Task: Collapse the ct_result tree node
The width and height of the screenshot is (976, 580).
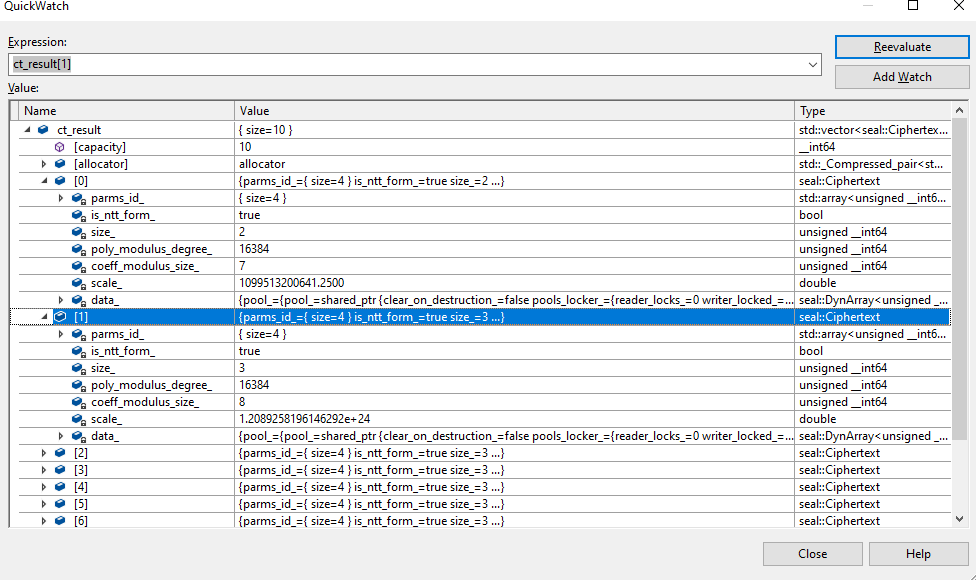Action: 27,129
